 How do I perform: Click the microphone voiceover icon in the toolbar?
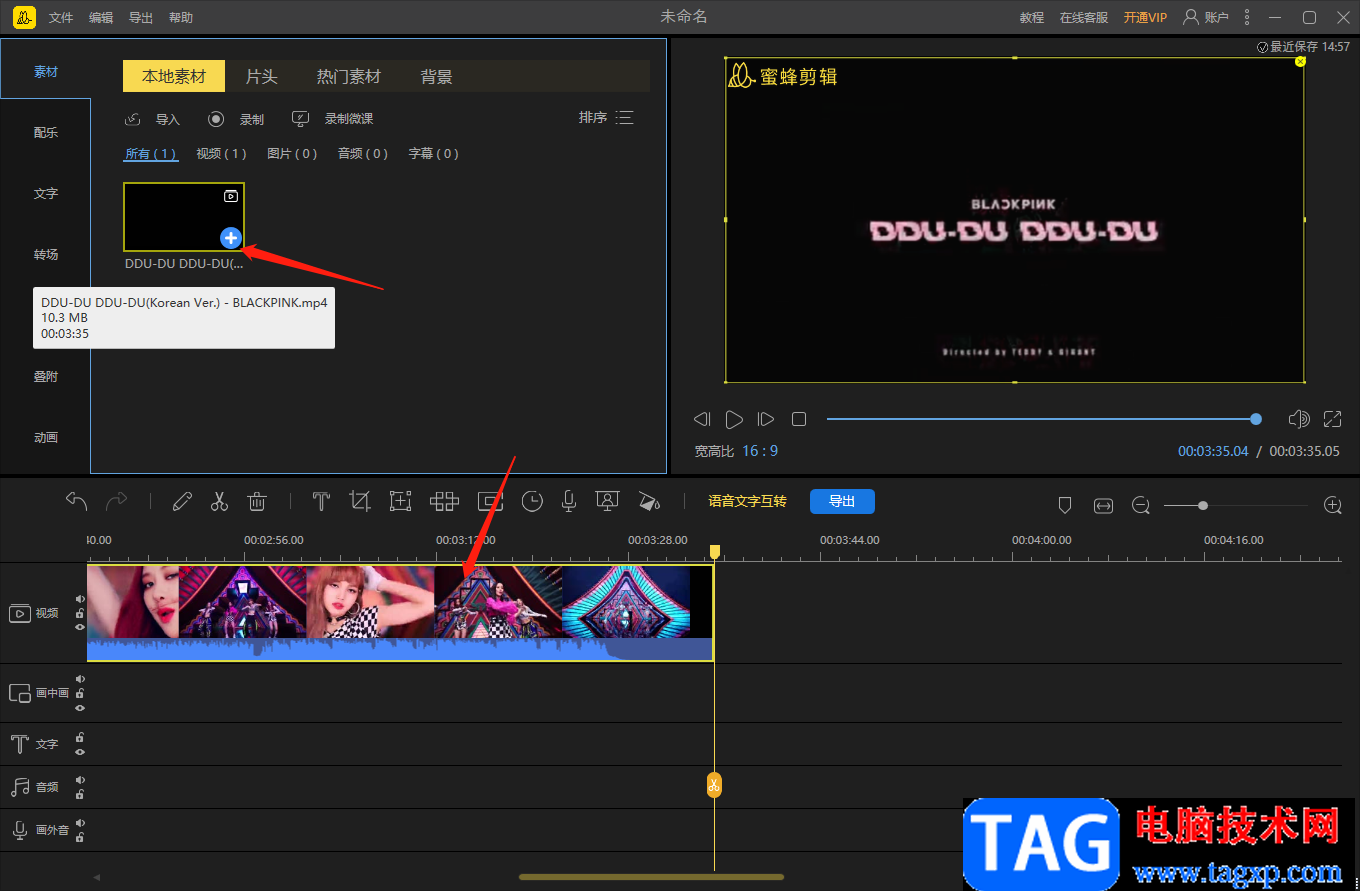(x=569, y=501)
